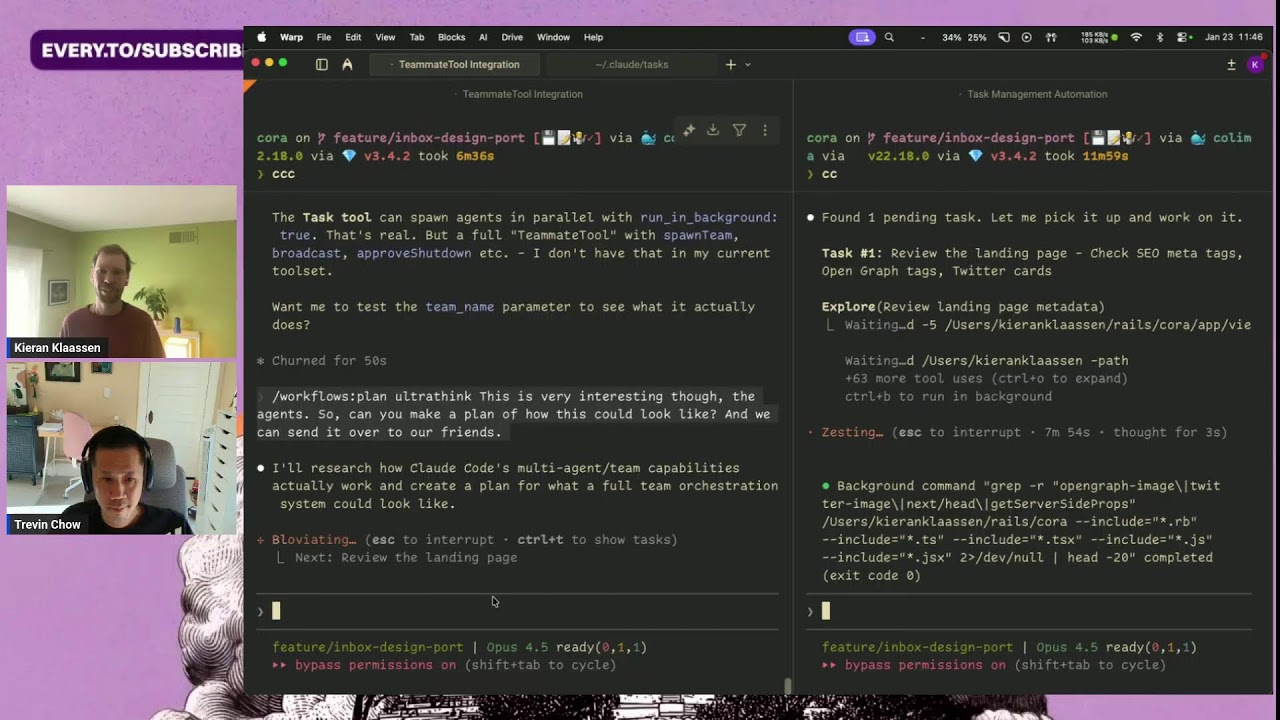Viewport: 1280px width, 720px height.
Task: Click '+63 more tool uses' line
Action: [x=986, y=379]
